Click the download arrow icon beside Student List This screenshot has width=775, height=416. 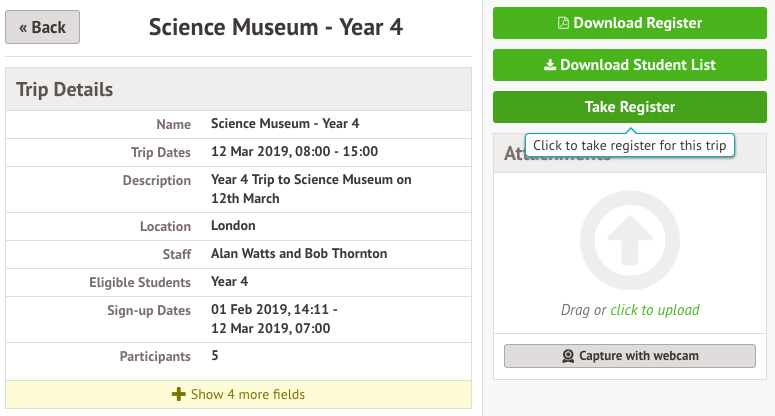549,65
